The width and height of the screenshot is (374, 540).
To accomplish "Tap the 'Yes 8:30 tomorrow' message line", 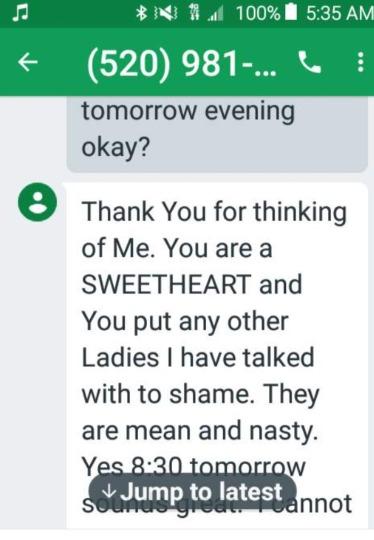I will 194,467.
